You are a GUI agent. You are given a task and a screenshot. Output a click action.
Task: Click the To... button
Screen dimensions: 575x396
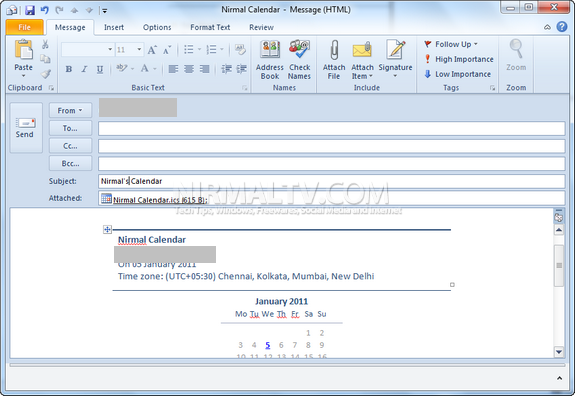point(70,128)
